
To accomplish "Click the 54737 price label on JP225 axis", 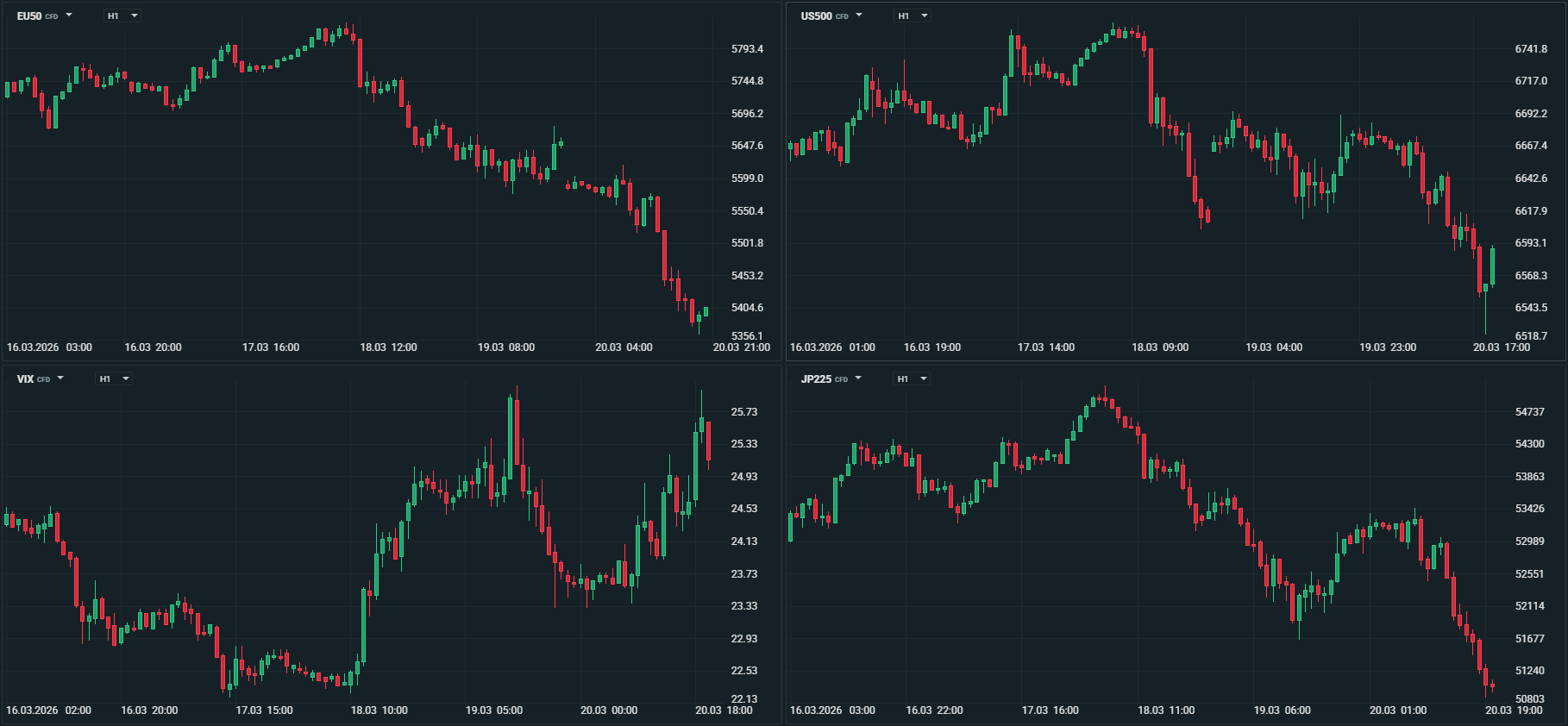I will tap(1529, 412).
